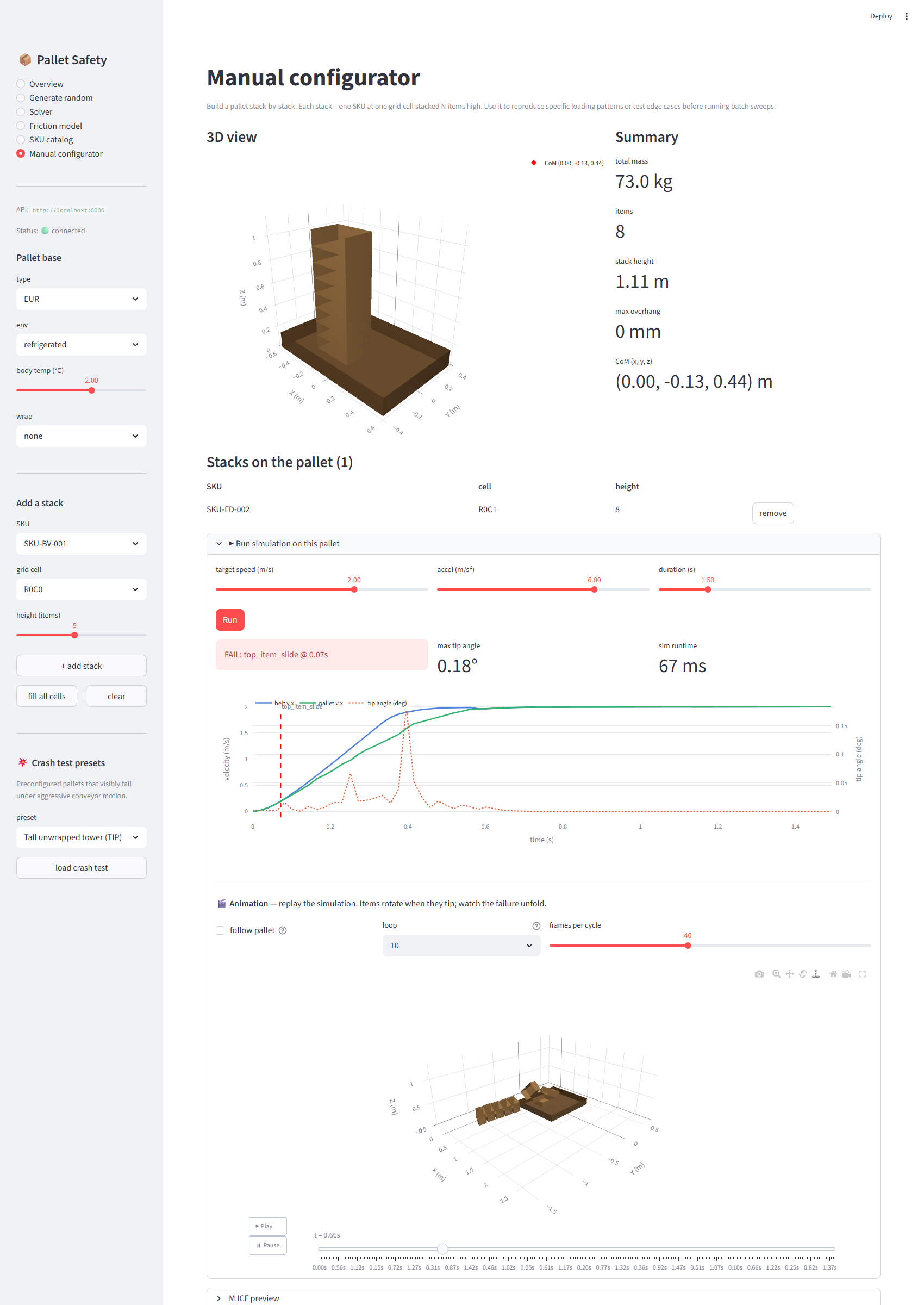Click the Animation clapperboard icon
This screenshot has width=924, height=1305.
(221, 903)
